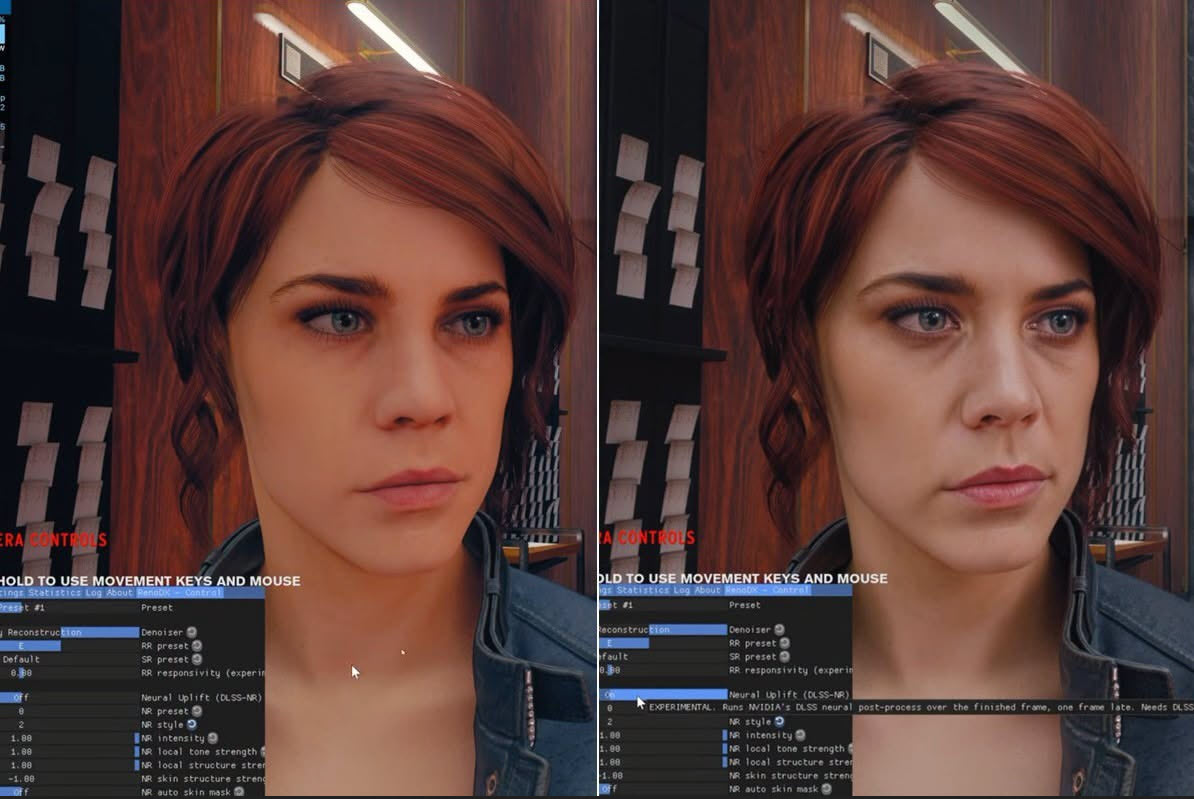Image resolution: width=1194 pixels, height=799 pixels.
Task: Reset NR preset in the left overlay
Action: click(196, 711)
